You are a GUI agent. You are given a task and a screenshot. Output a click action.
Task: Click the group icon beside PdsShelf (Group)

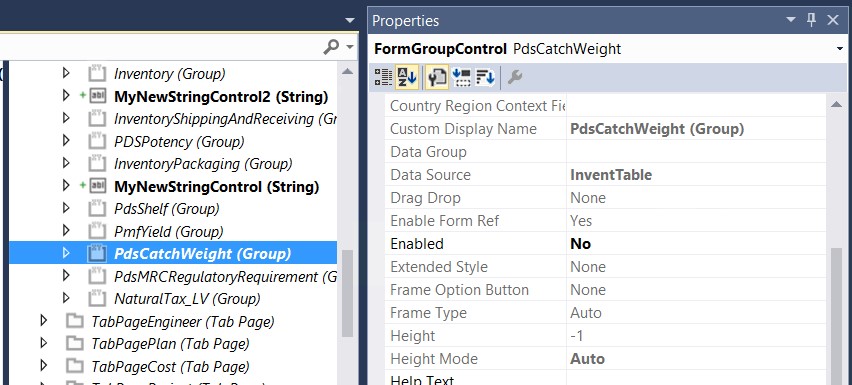[97, 209]
